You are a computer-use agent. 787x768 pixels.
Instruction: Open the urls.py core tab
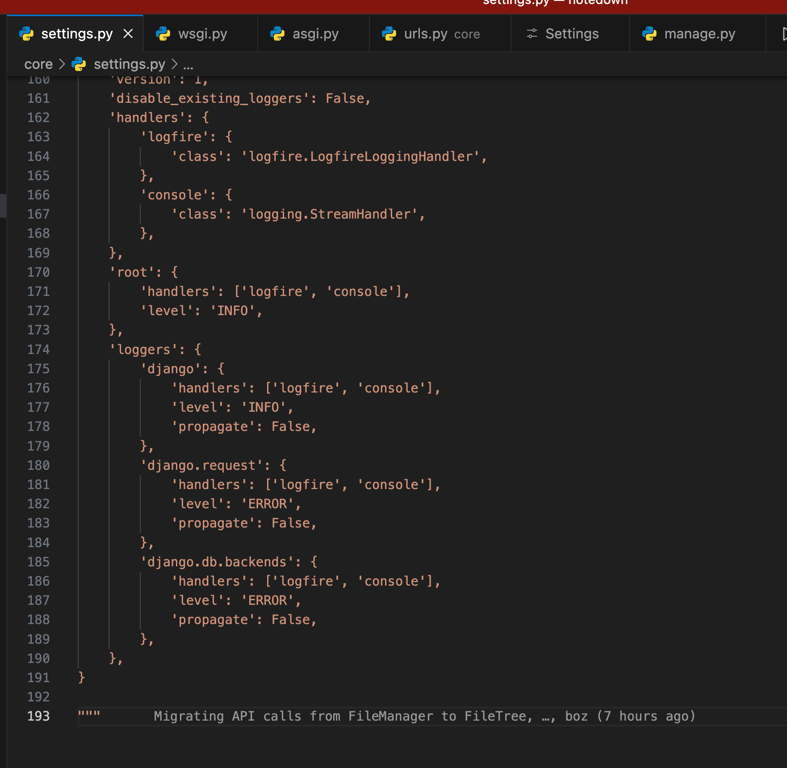click(x=440, y=34)
